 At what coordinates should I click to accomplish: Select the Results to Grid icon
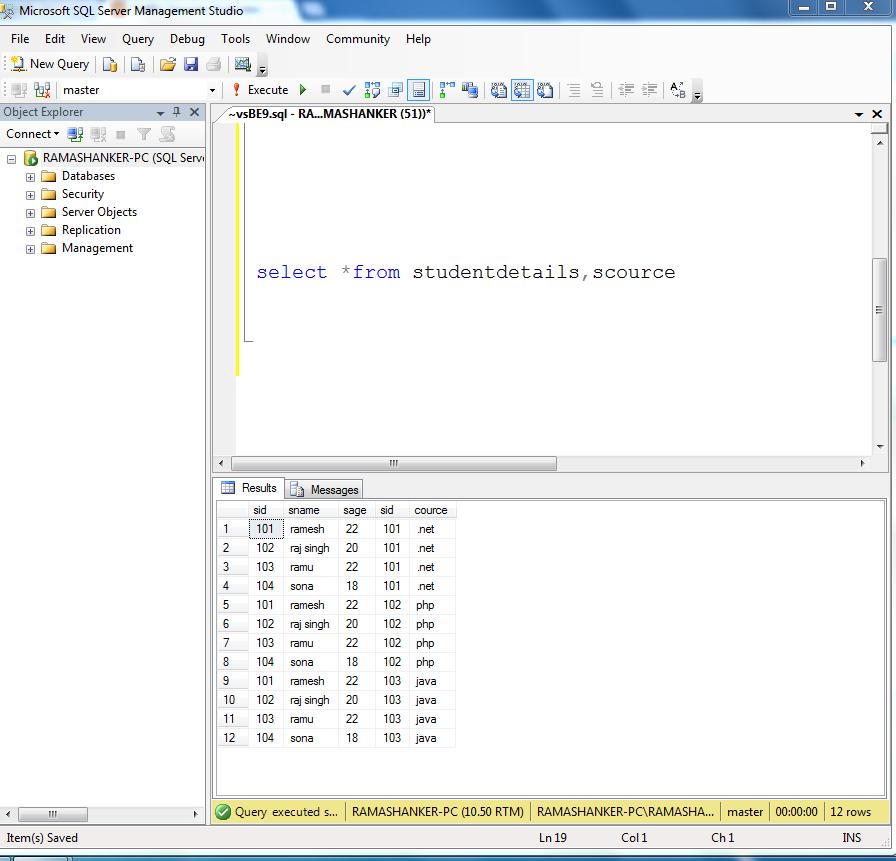tap(521, 90)
